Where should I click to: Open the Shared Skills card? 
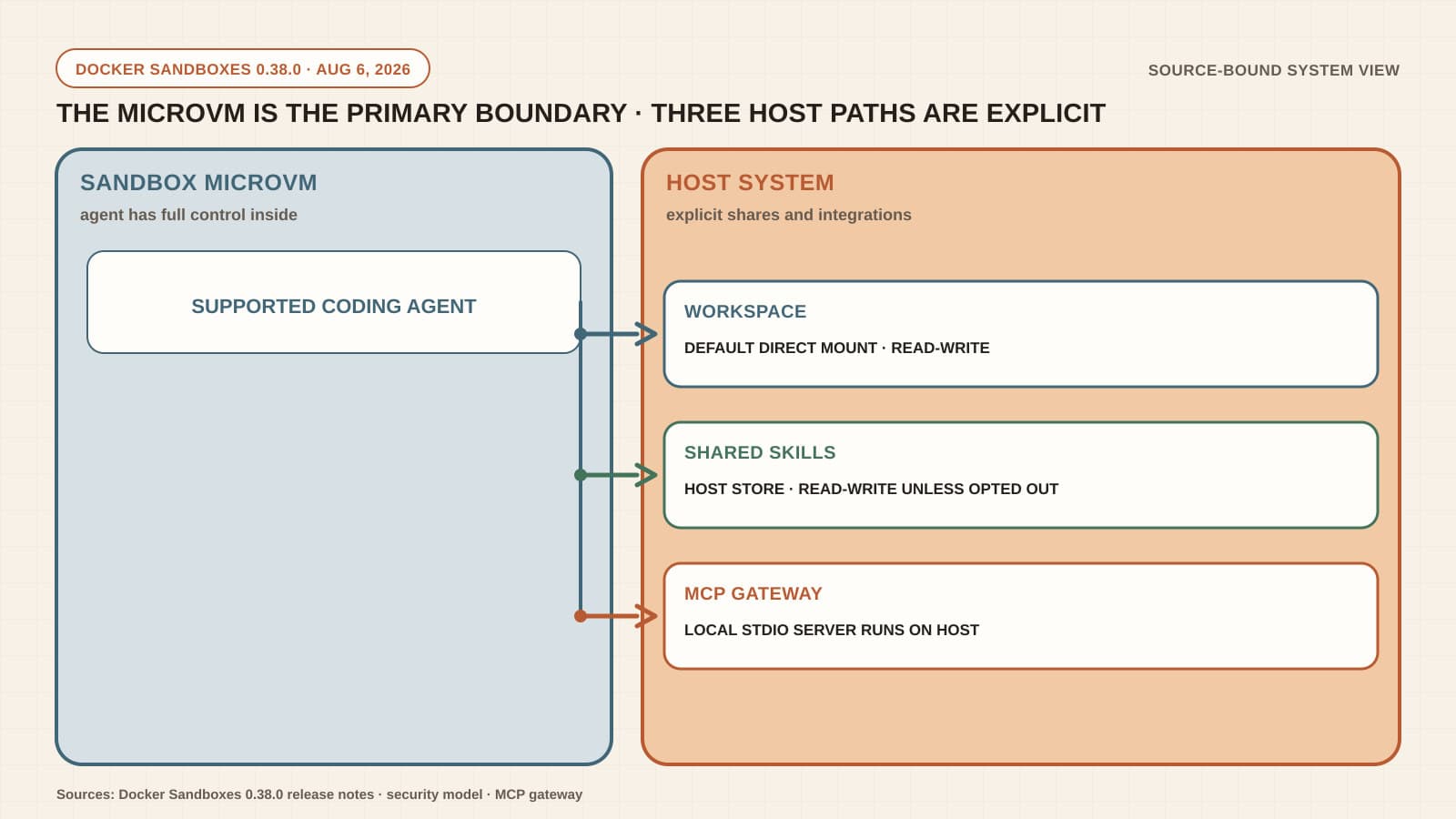click(x=1021, y=475)
